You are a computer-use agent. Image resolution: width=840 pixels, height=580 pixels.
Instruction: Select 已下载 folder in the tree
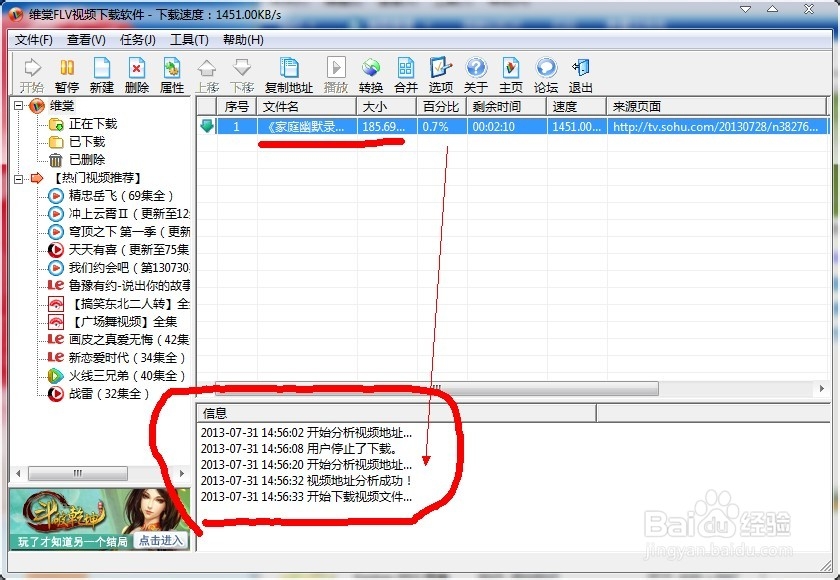[x=87, y=142]
